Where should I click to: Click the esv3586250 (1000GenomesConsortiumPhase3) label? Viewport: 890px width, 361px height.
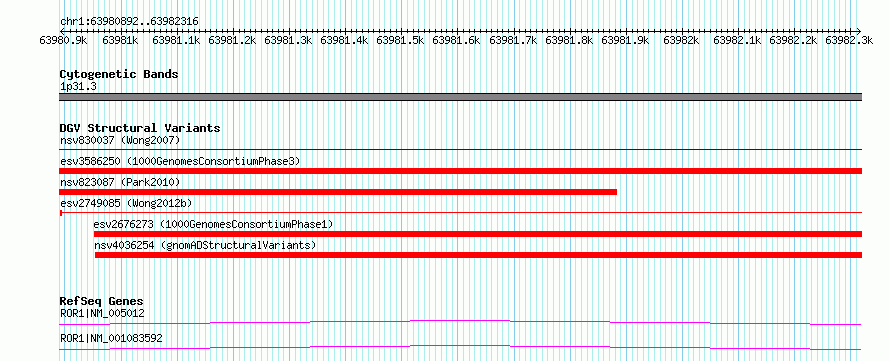[x=180, y=161]
